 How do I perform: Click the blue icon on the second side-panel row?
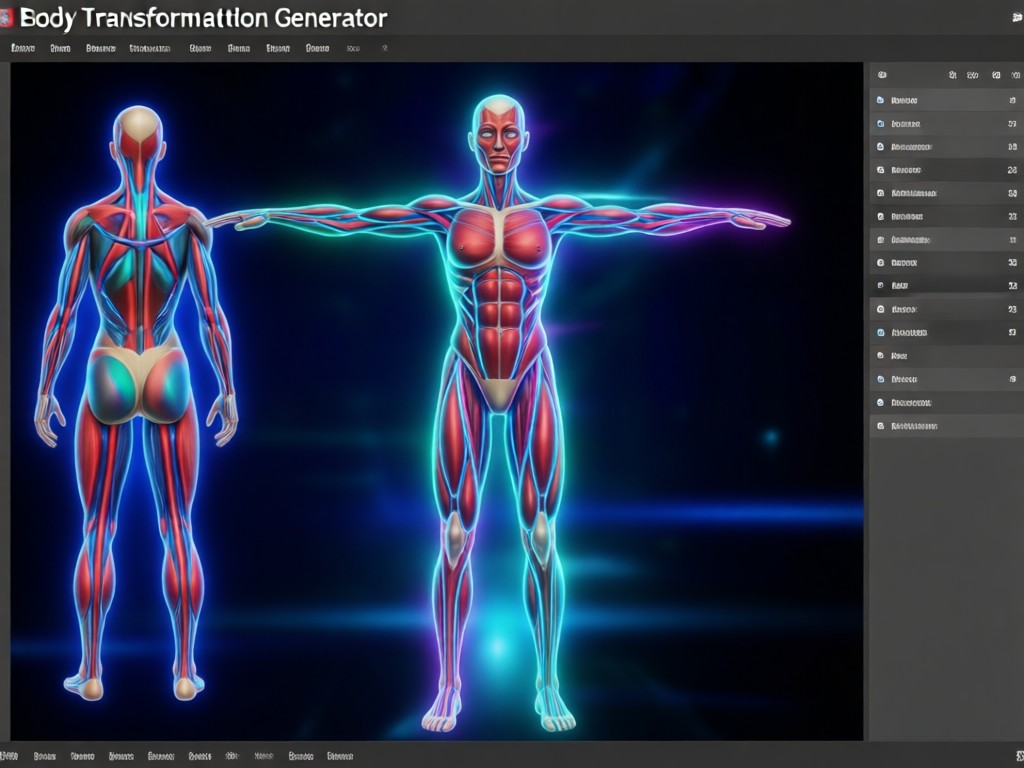pyautogui.click(x=880, y=123)
